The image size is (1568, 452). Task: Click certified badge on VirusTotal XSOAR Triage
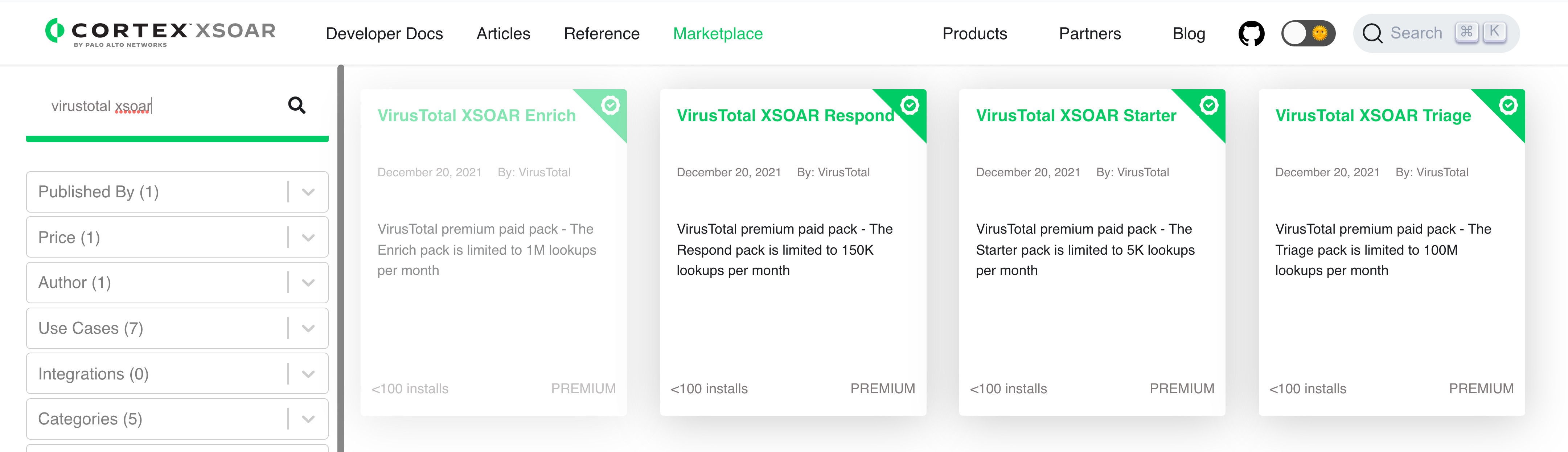(x=1509, y=105)
